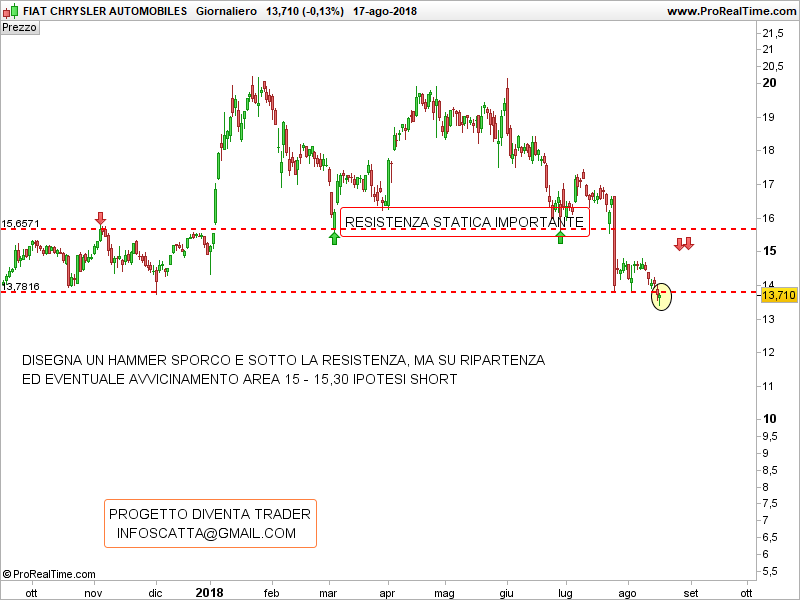Click the © ProRealTime.com copyright text
Viewport: 800px width, 600px height.
(49, 574)
